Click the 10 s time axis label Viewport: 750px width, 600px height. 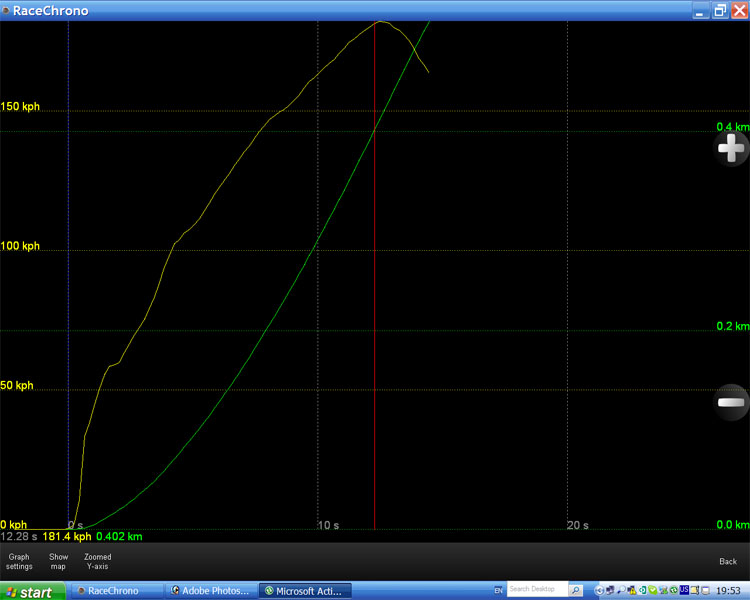point(329,525)
